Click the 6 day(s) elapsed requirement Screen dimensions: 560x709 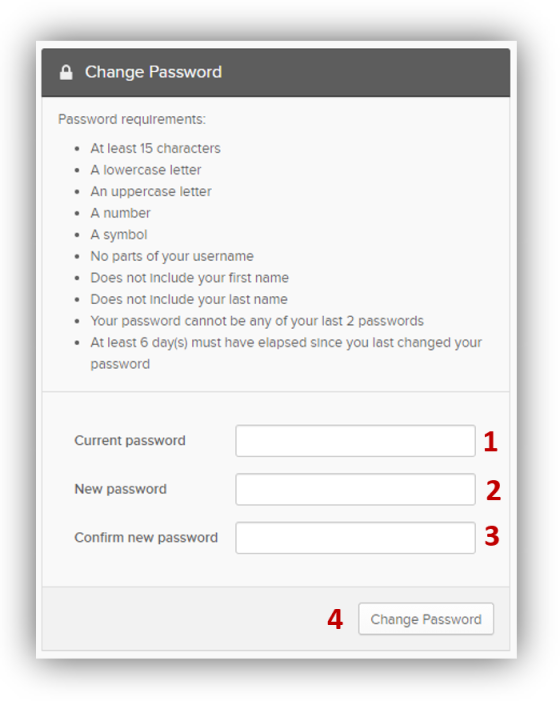point(286,353)
